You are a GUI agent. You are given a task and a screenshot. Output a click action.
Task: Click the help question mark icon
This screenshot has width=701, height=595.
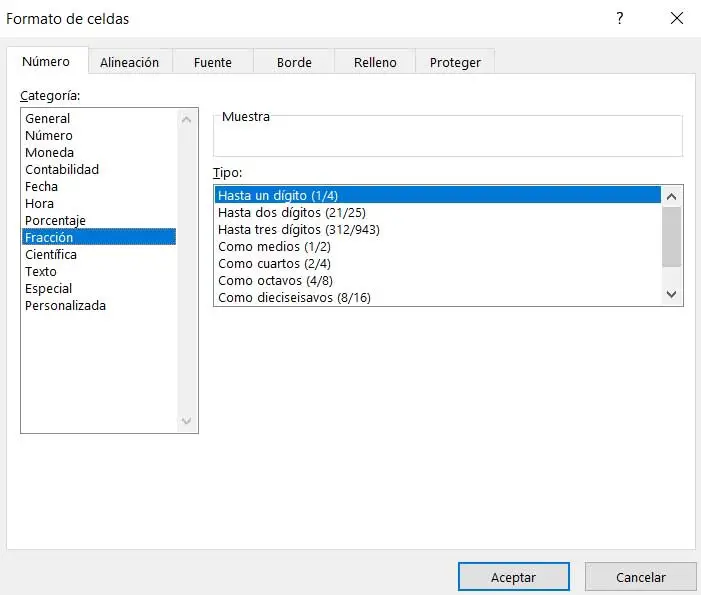pos(620,18)
